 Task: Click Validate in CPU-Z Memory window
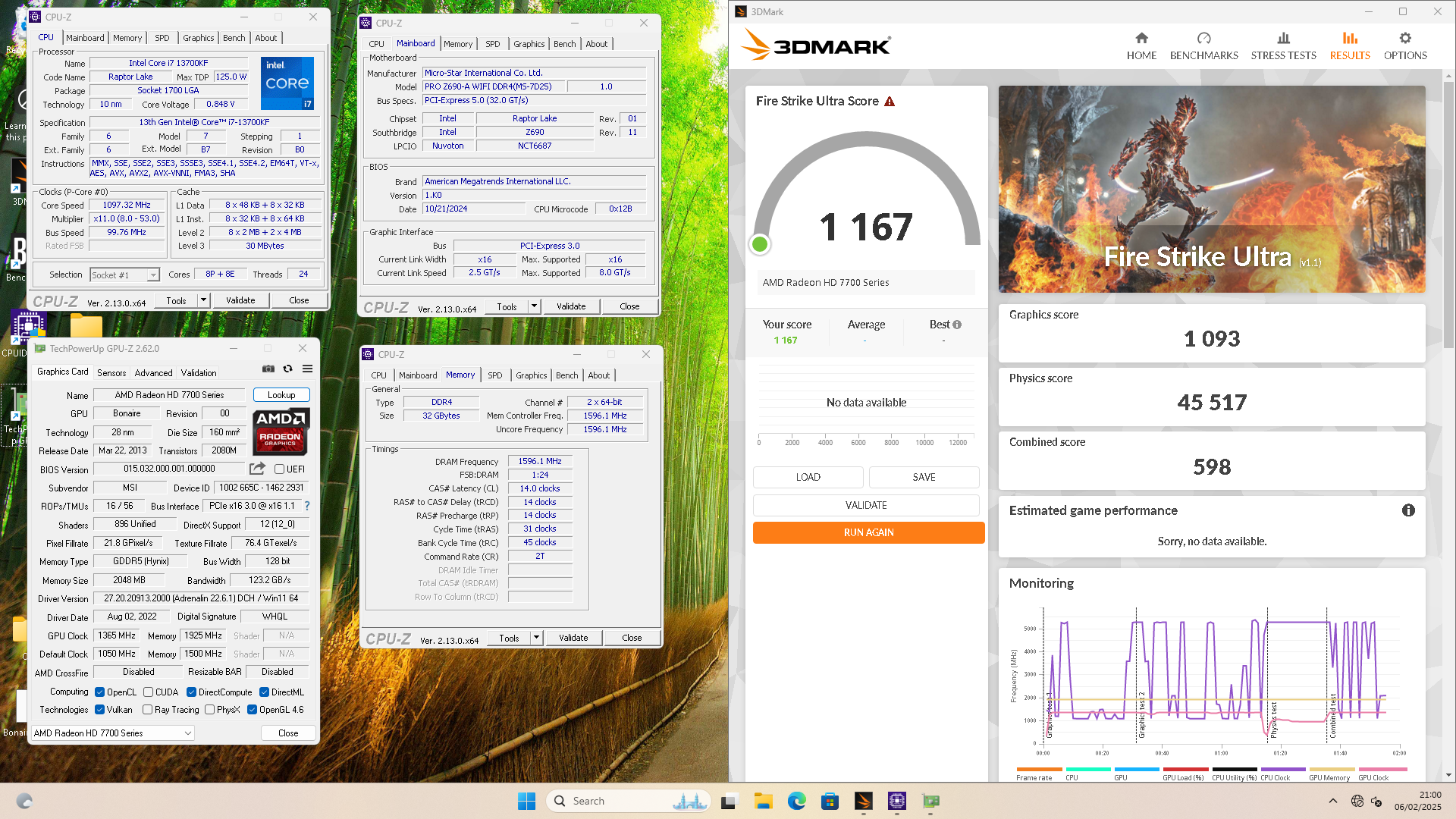point(573,638)
